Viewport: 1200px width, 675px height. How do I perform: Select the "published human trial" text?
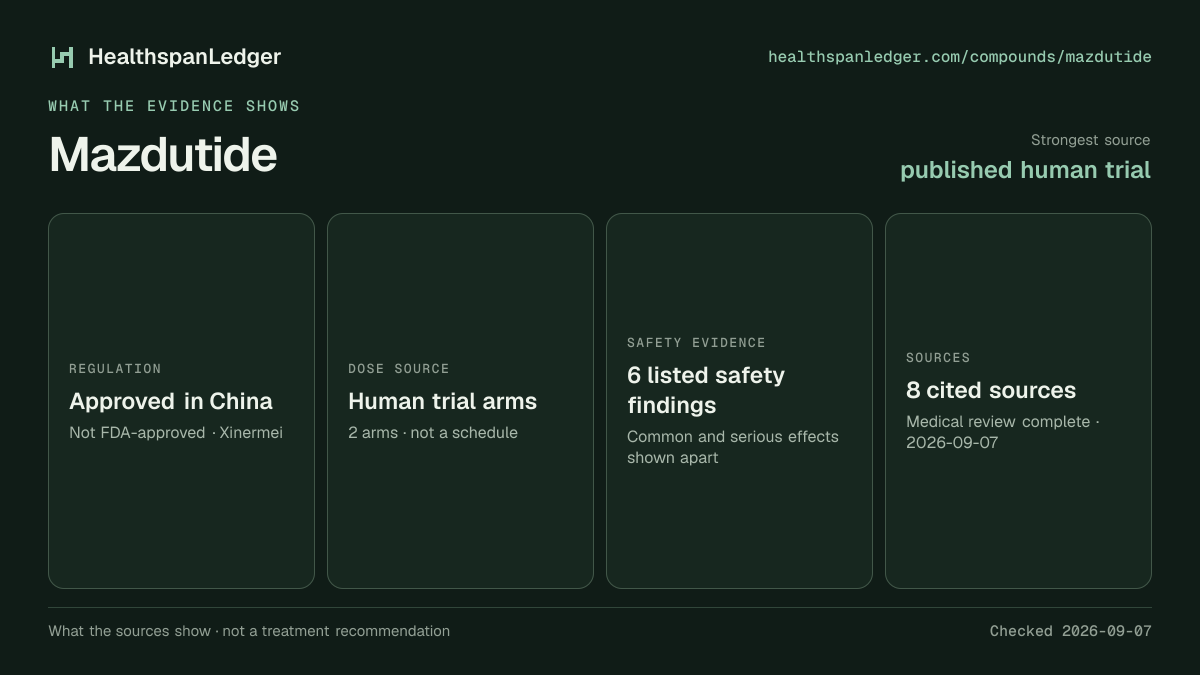point(1026,170)
